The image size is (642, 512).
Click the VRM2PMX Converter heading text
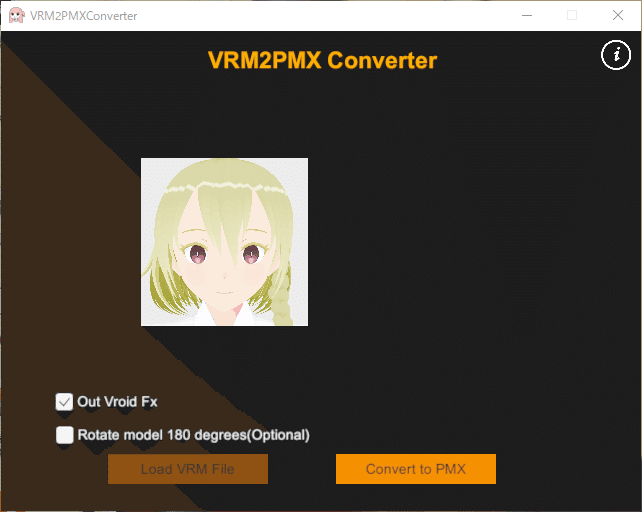point(322,60)
